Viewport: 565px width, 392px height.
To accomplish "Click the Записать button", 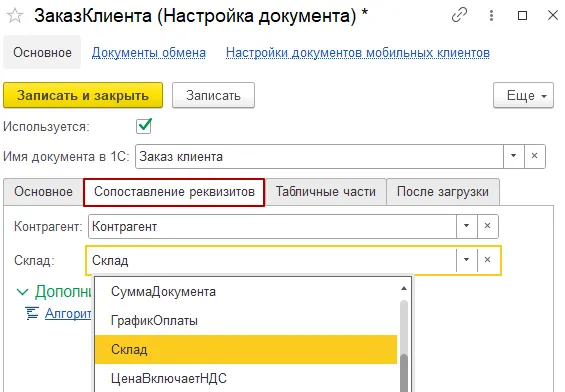I will tap(213, 95).
